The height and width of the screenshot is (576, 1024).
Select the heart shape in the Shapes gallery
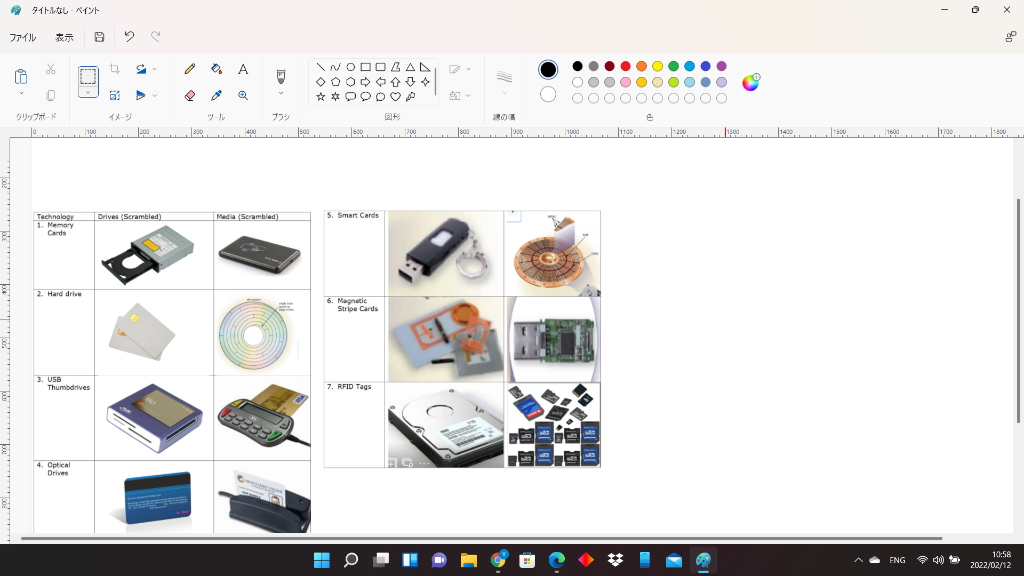pyautogui.click(x=395, y=96)
